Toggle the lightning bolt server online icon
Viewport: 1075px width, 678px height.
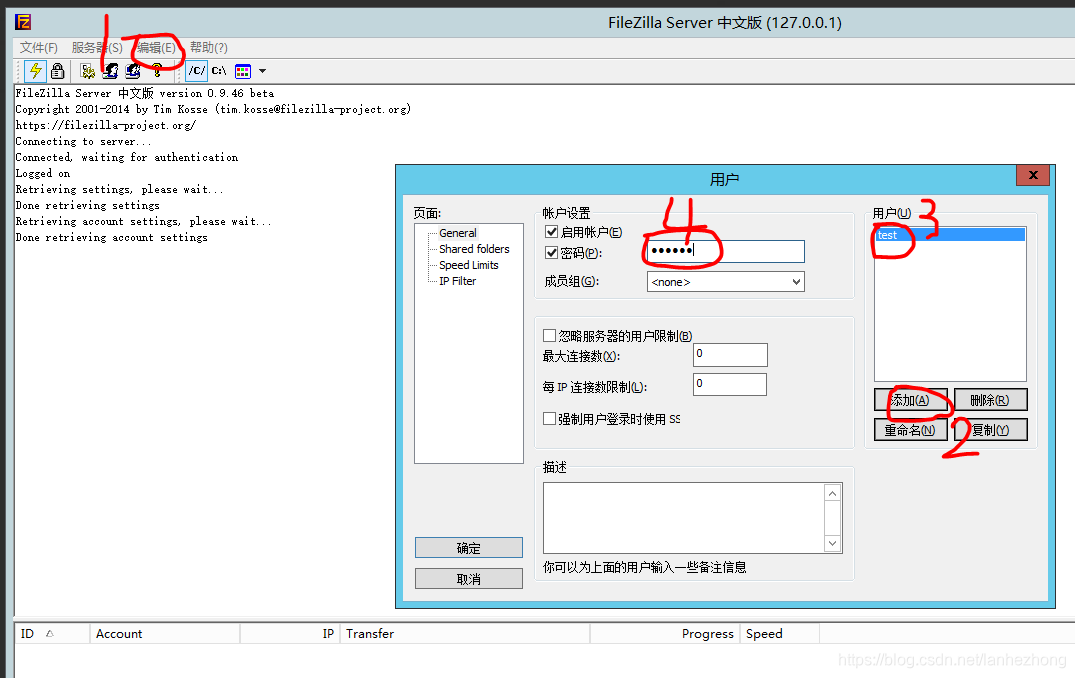click(x=35, y=71)
